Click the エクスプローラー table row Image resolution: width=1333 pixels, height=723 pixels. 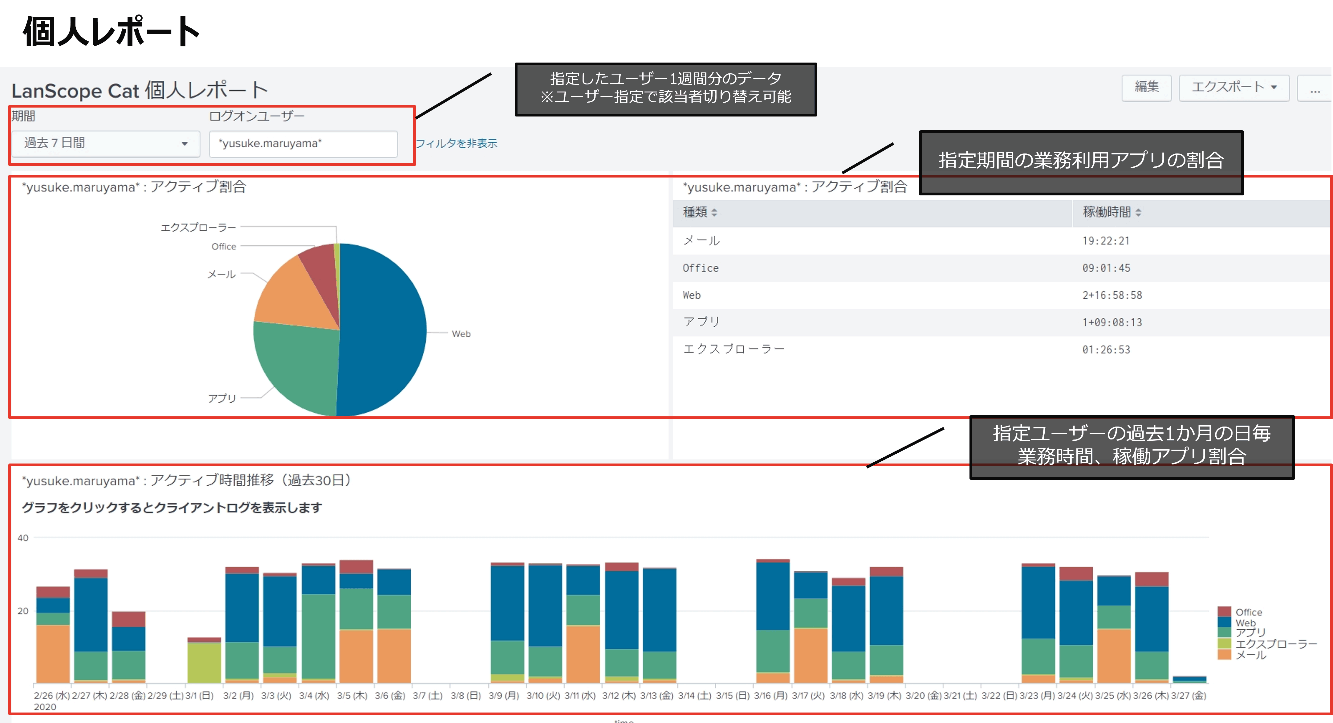[x=1001, y=350]
